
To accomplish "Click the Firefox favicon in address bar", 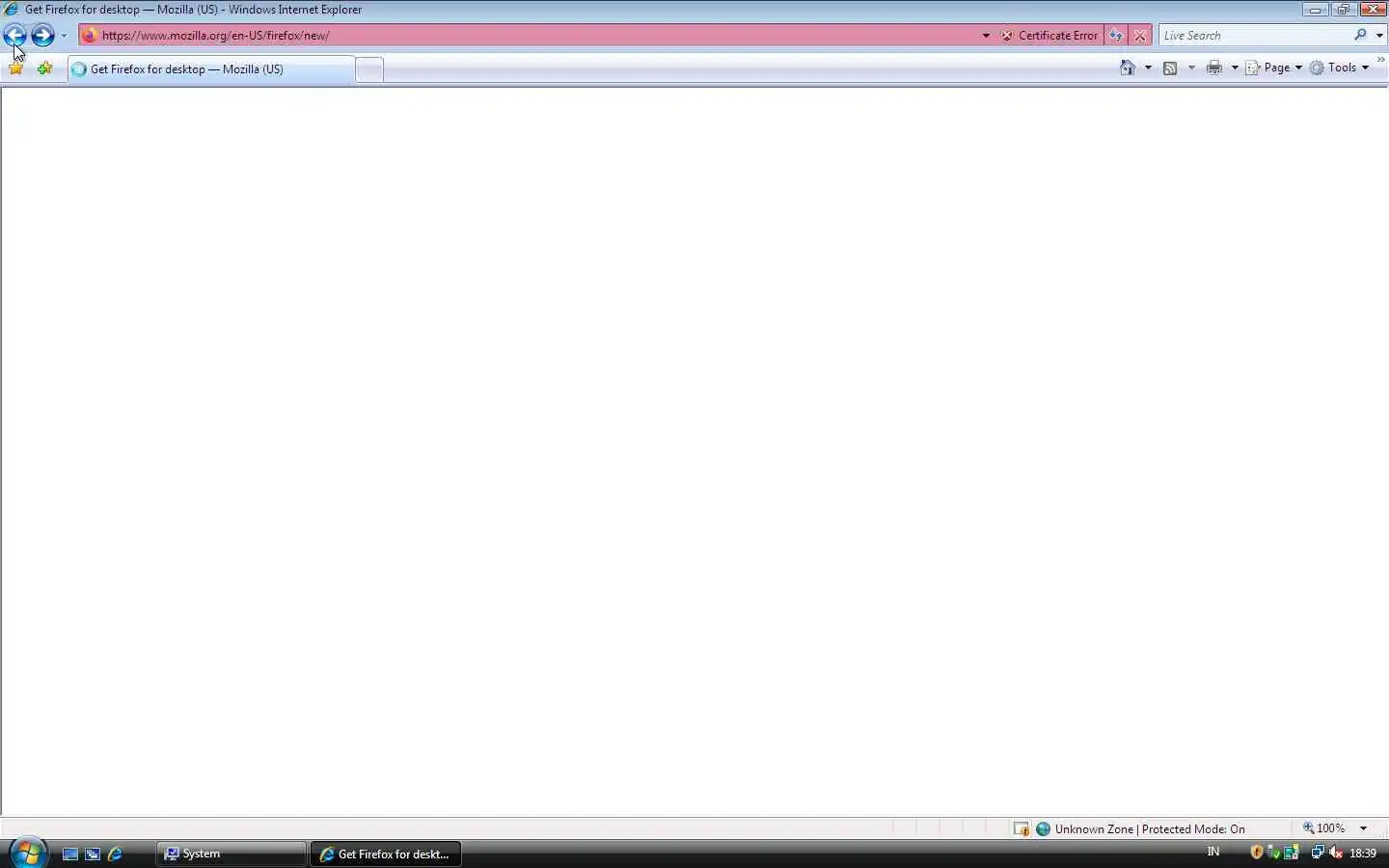I will point(90,36).
